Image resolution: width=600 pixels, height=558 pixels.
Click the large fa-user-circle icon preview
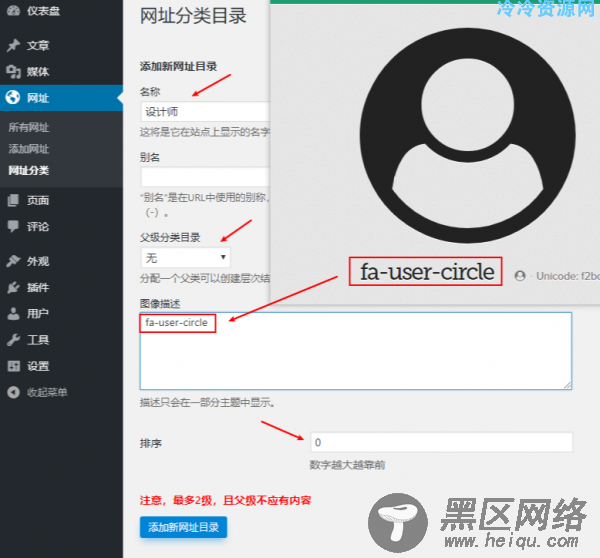467,135
